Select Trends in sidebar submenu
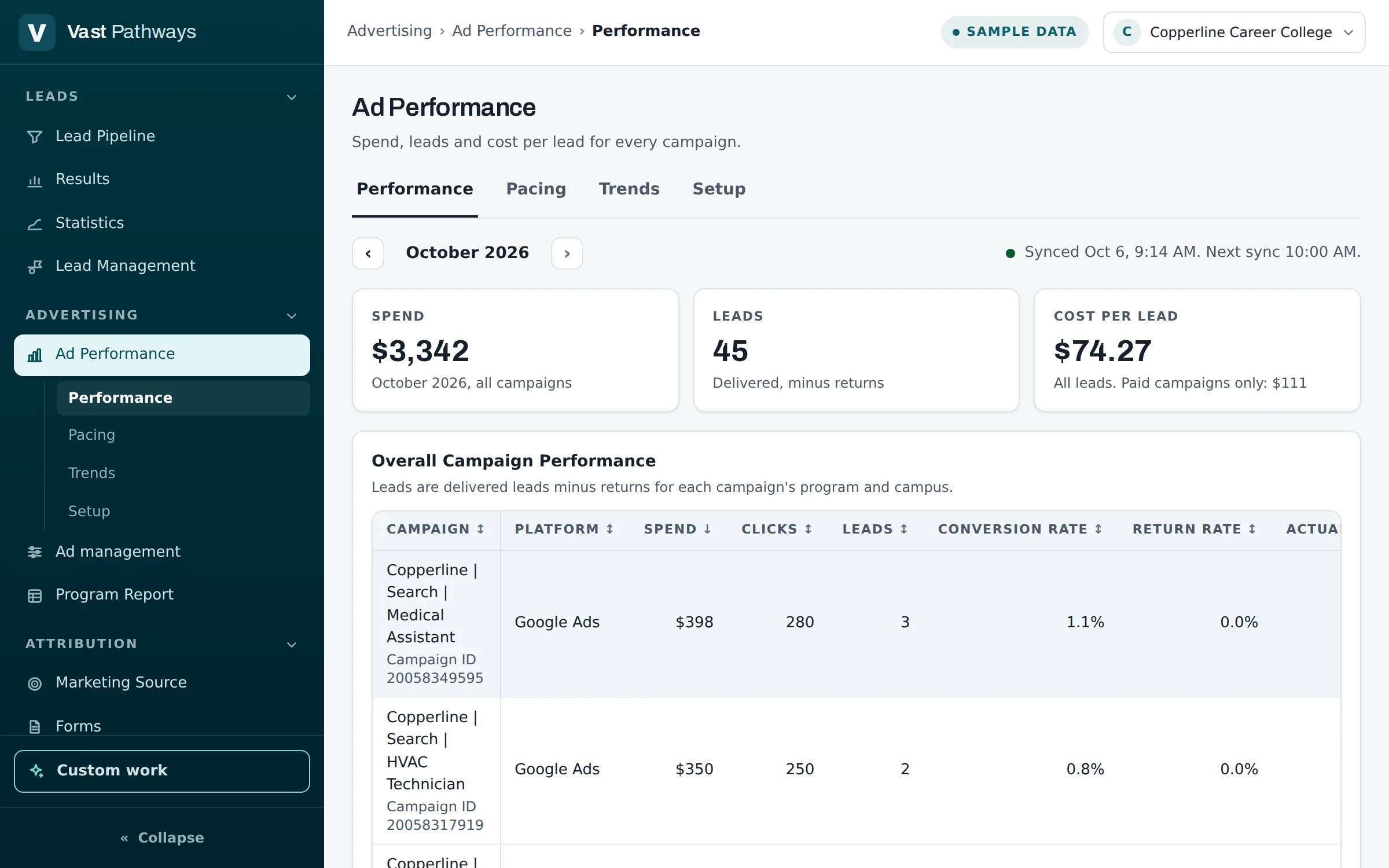This screenshot has height=868, width=1389. point(183,473)
